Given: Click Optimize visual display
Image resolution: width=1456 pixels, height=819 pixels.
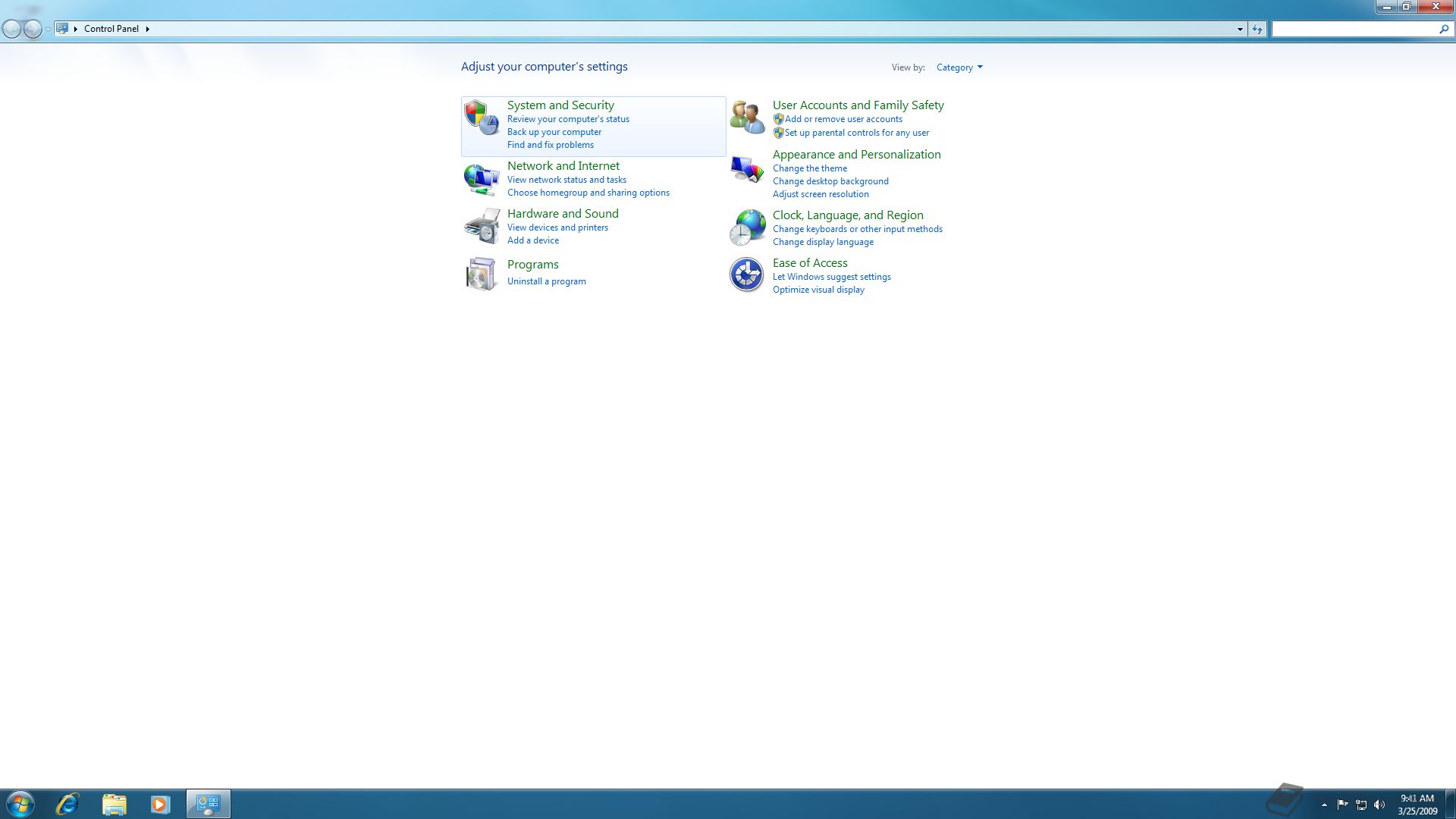Looking at the screenshot, I should [x=818, y=290].
